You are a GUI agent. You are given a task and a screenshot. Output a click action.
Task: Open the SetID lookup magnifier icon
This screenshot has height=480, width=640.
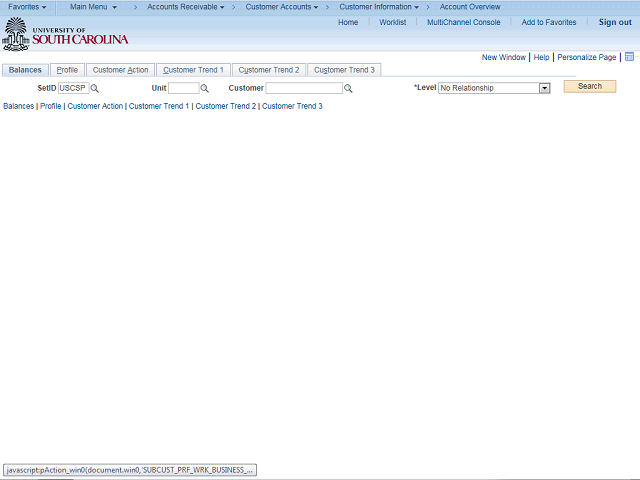point(95,89)
